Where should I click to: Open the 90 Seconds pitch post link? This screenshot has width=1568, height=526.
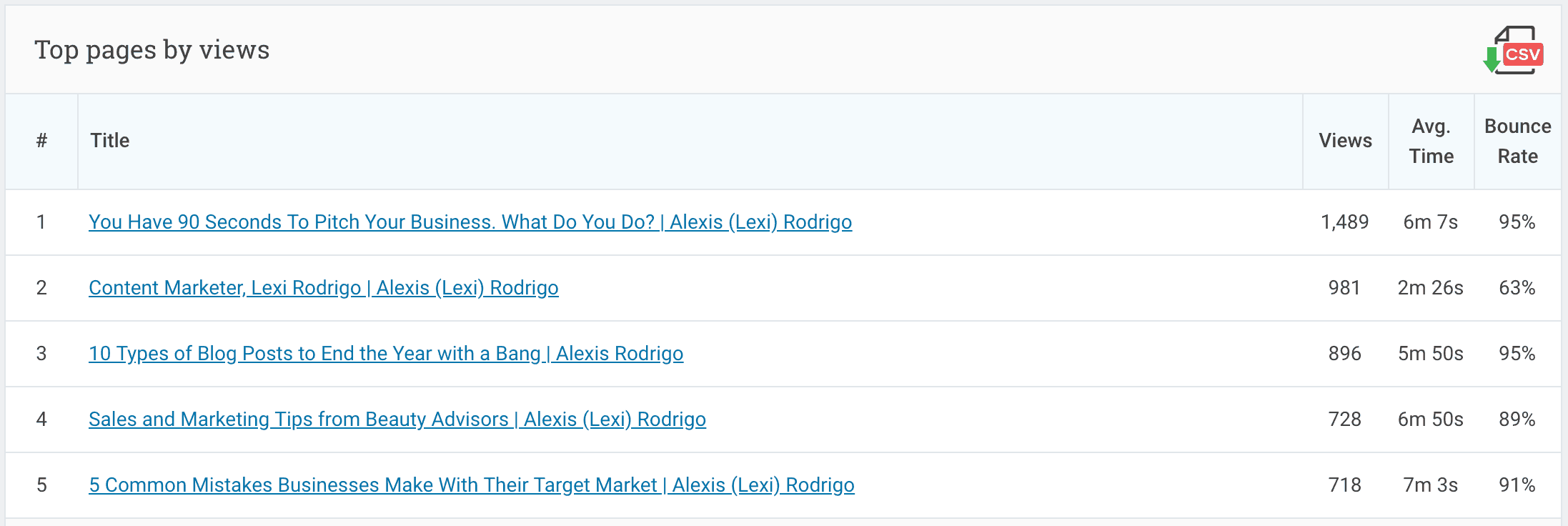pyautogui.click(x=470, y=222)
